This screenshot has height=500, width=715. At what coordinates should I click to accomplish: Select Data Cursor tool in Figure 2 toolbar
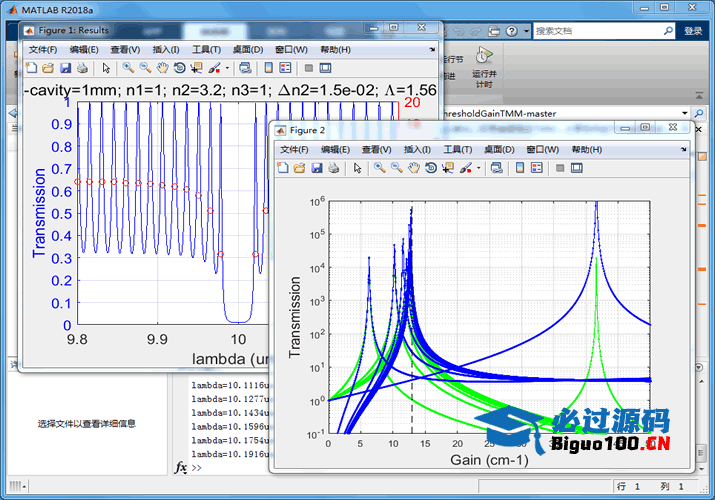(448, 168)
